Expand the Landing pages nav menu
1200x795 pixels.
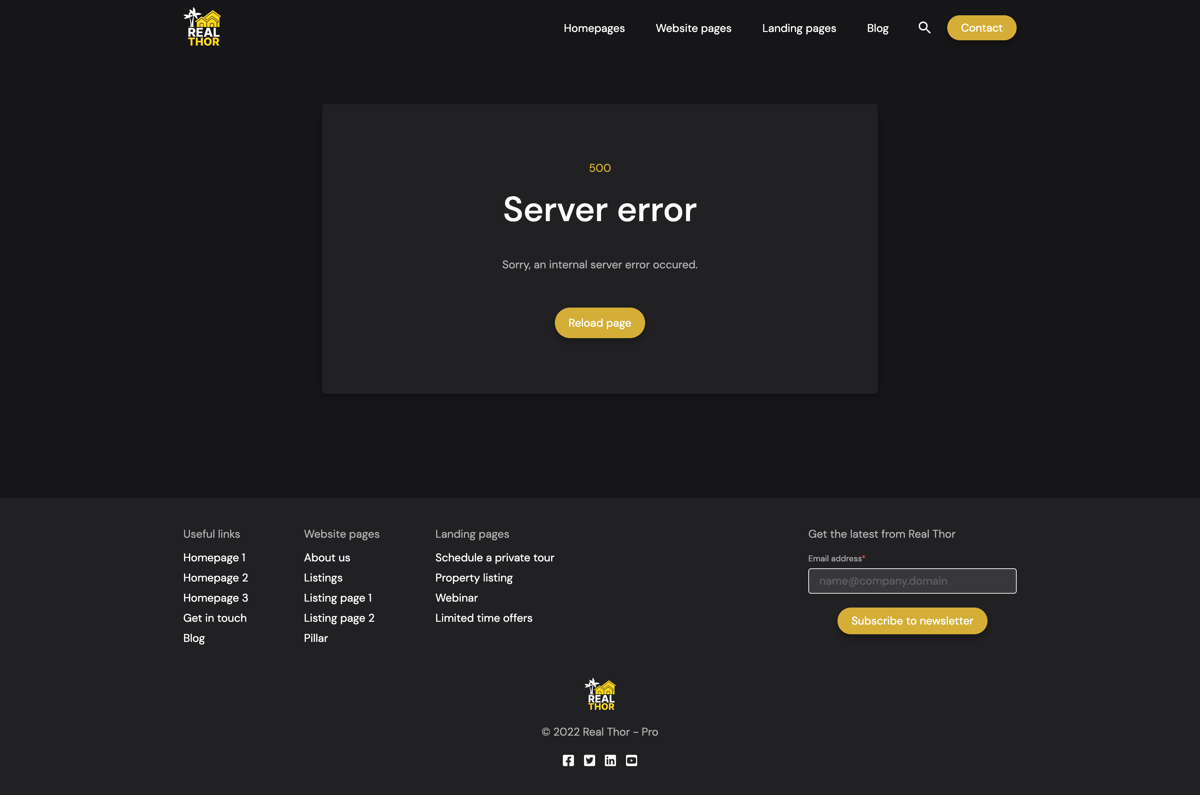coord(798,28)
